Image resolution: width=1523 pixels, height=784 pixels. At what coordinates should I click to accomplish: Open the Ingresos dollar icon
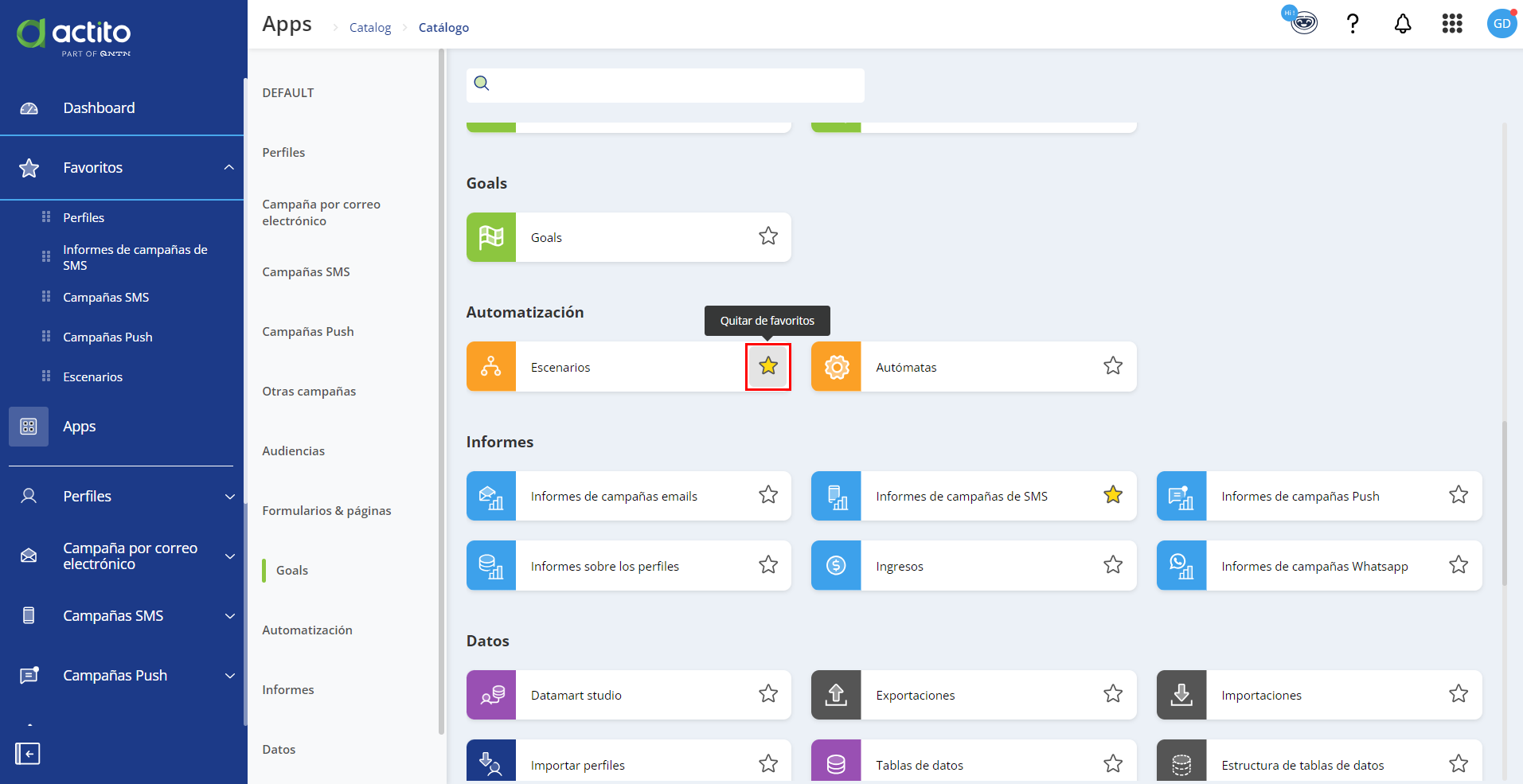tap(836, 565)
